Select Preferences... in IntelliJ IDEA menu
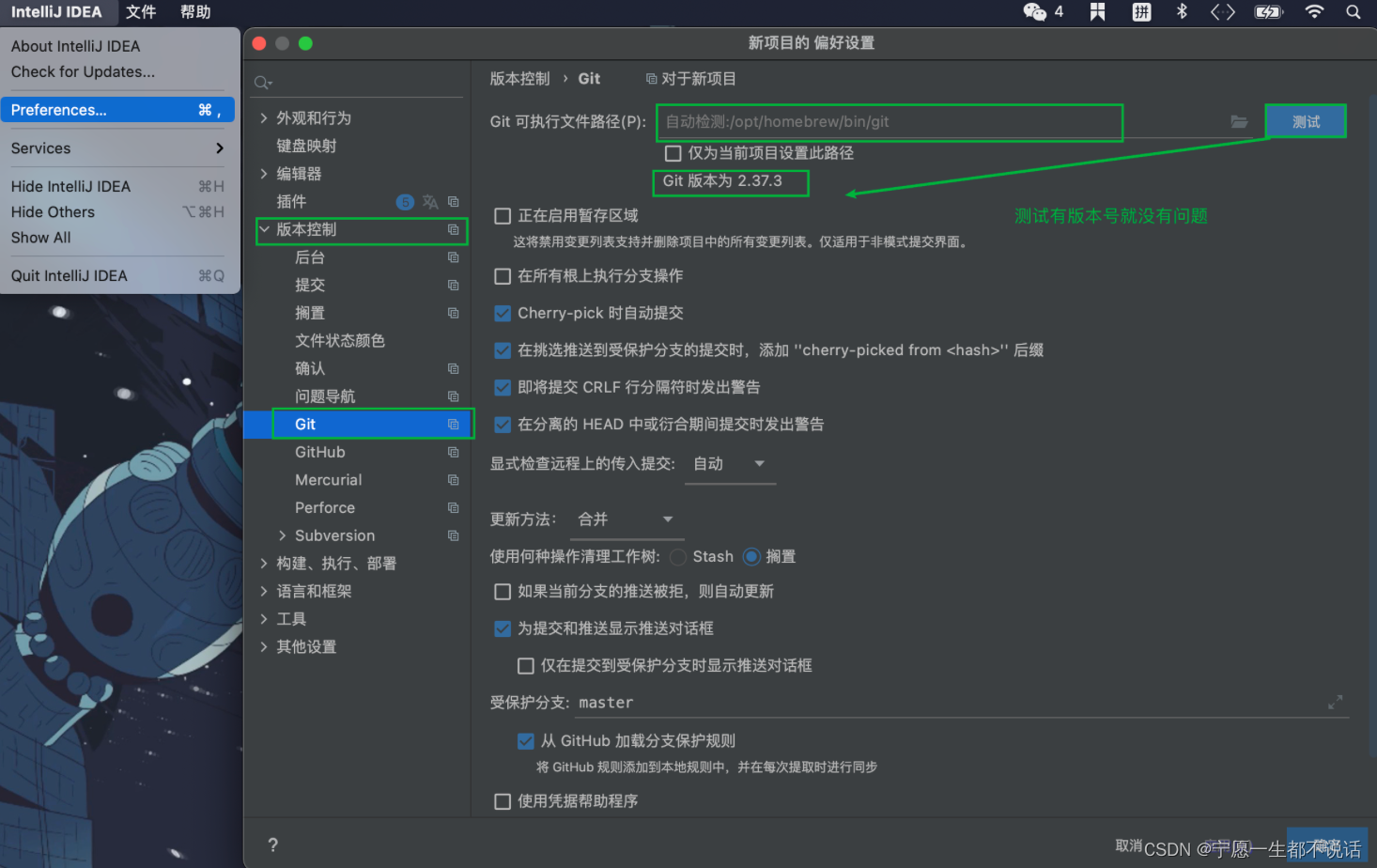This screenshot has height=868, width=1377. pyautogui.click(x=117, y=110)
